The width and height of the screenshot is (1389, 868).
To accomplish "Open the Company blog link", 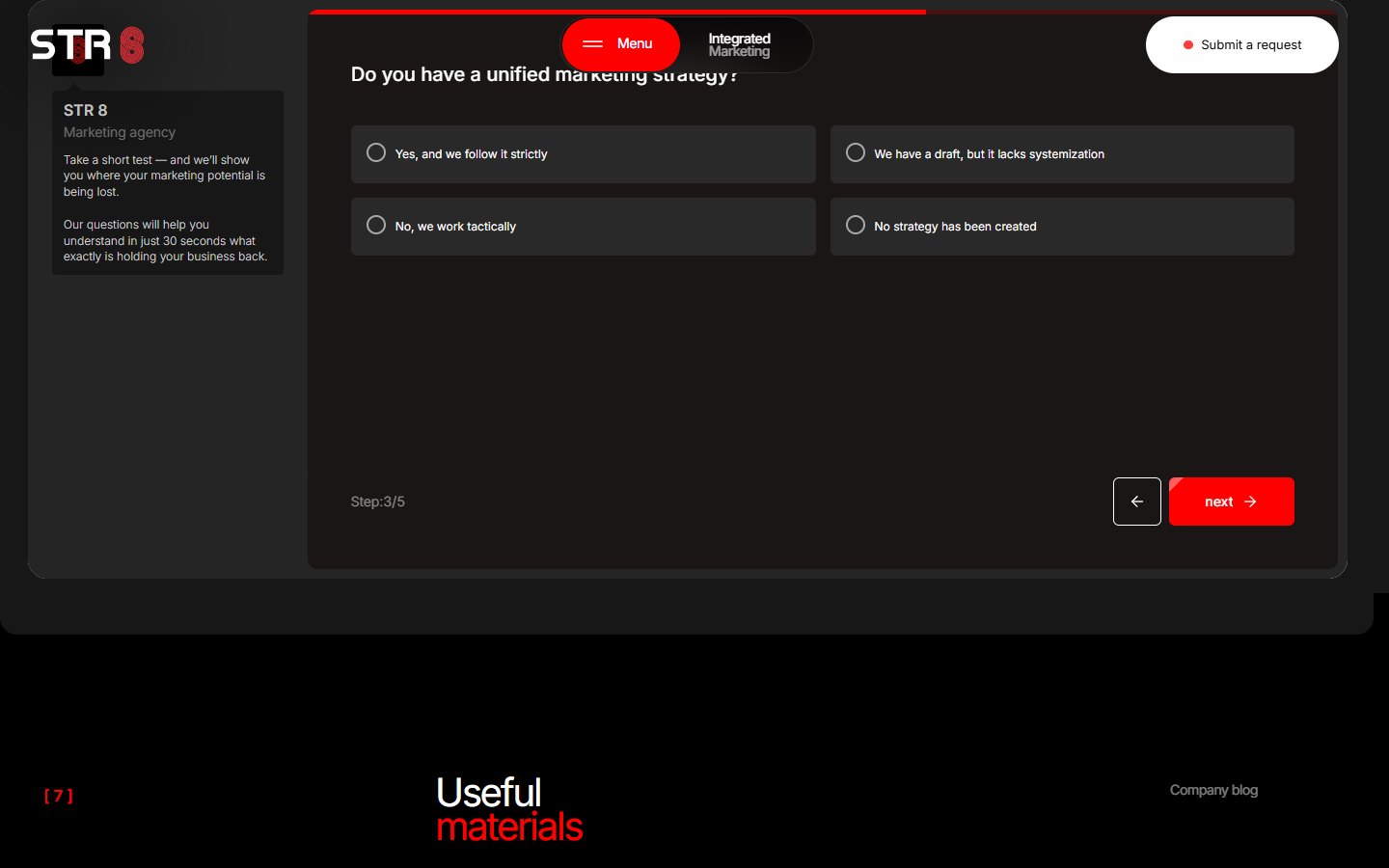I will 1213,790.
